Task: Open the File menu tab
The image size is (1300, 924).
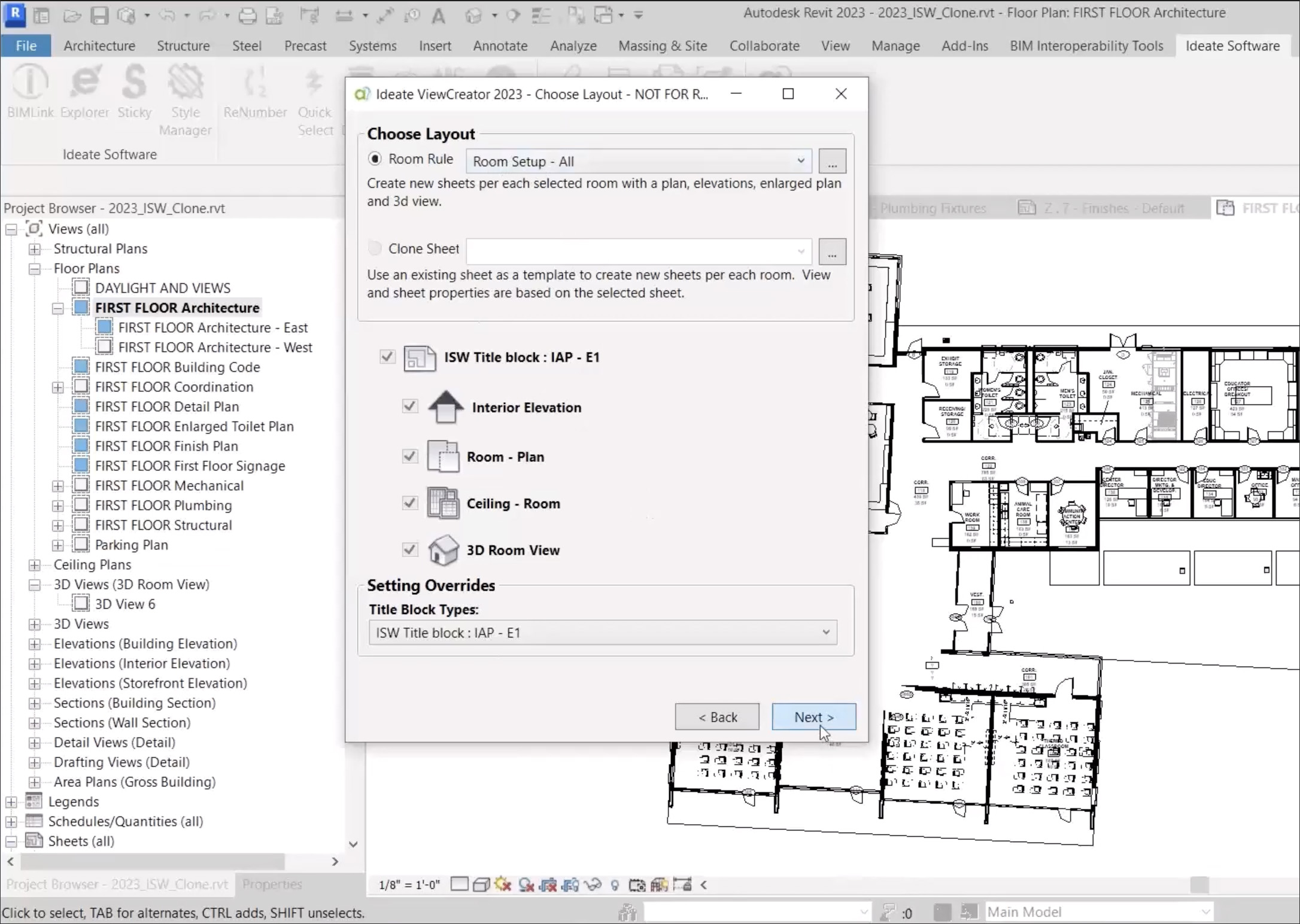Action: [x=26, y=46]
